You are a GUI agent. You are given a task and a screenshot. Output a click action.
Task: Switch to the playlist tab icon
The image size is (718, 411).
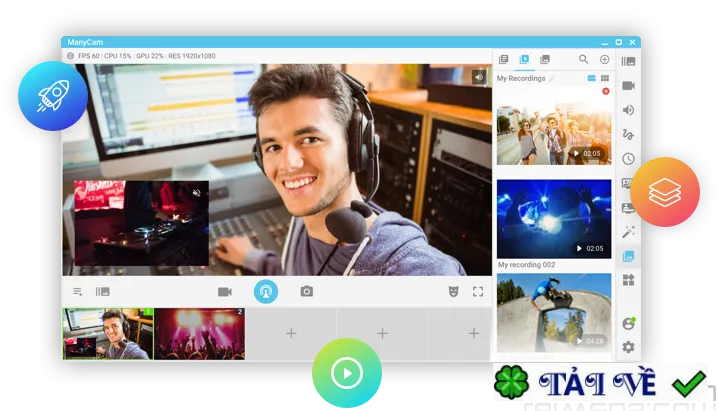click(504, 59)
